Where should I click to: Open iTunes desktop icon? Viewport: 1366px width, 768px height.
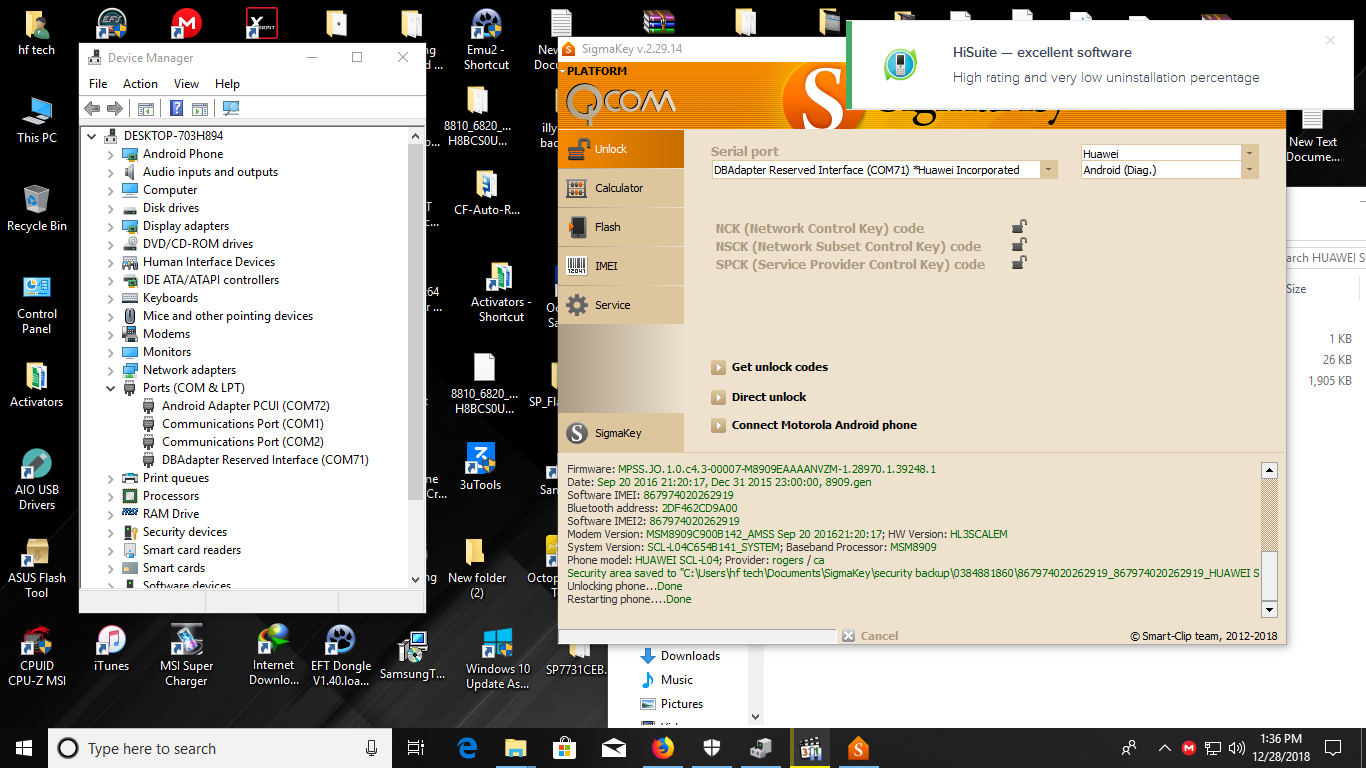[x=111, y=649]
